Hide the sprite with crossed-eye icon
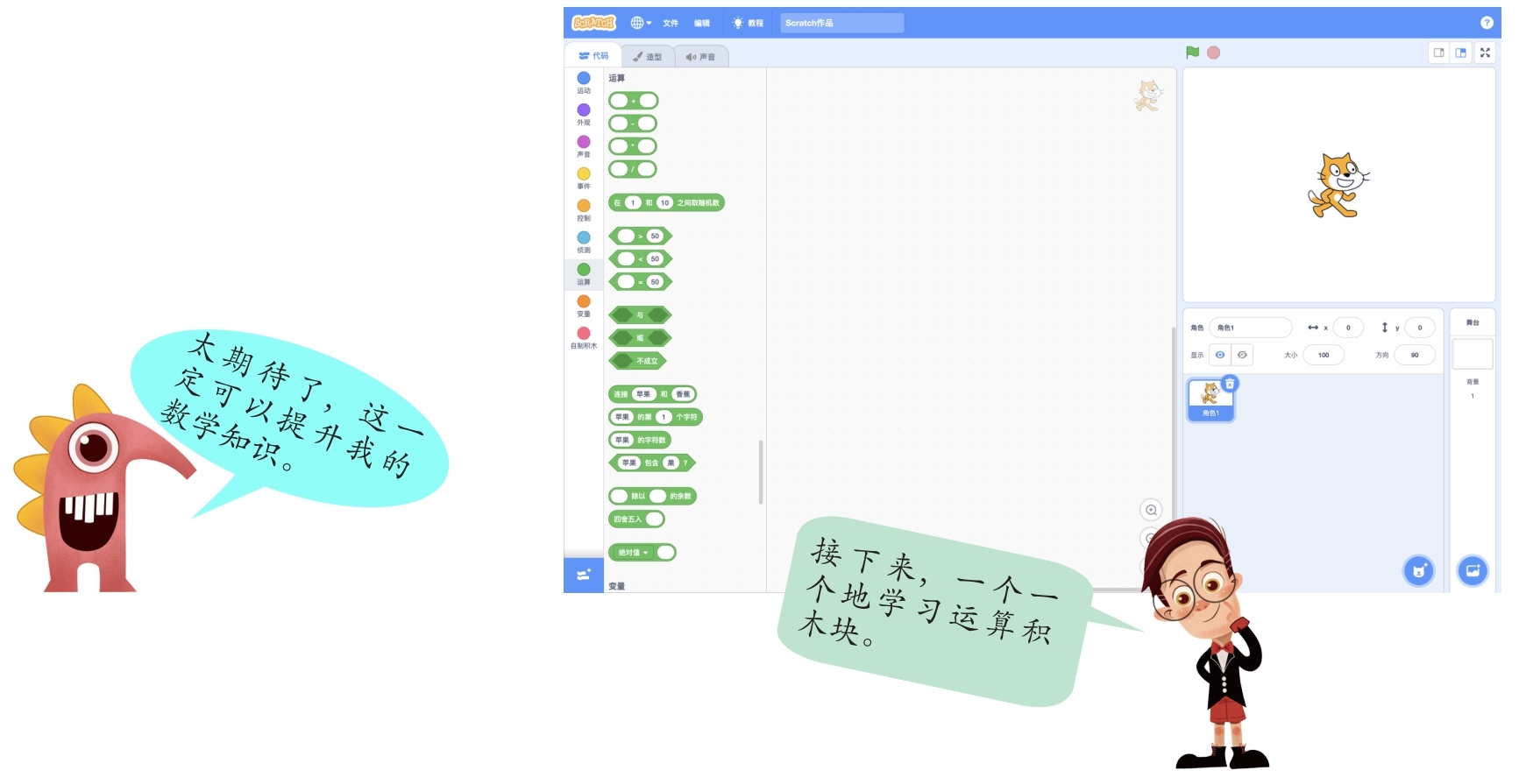 1242,355
